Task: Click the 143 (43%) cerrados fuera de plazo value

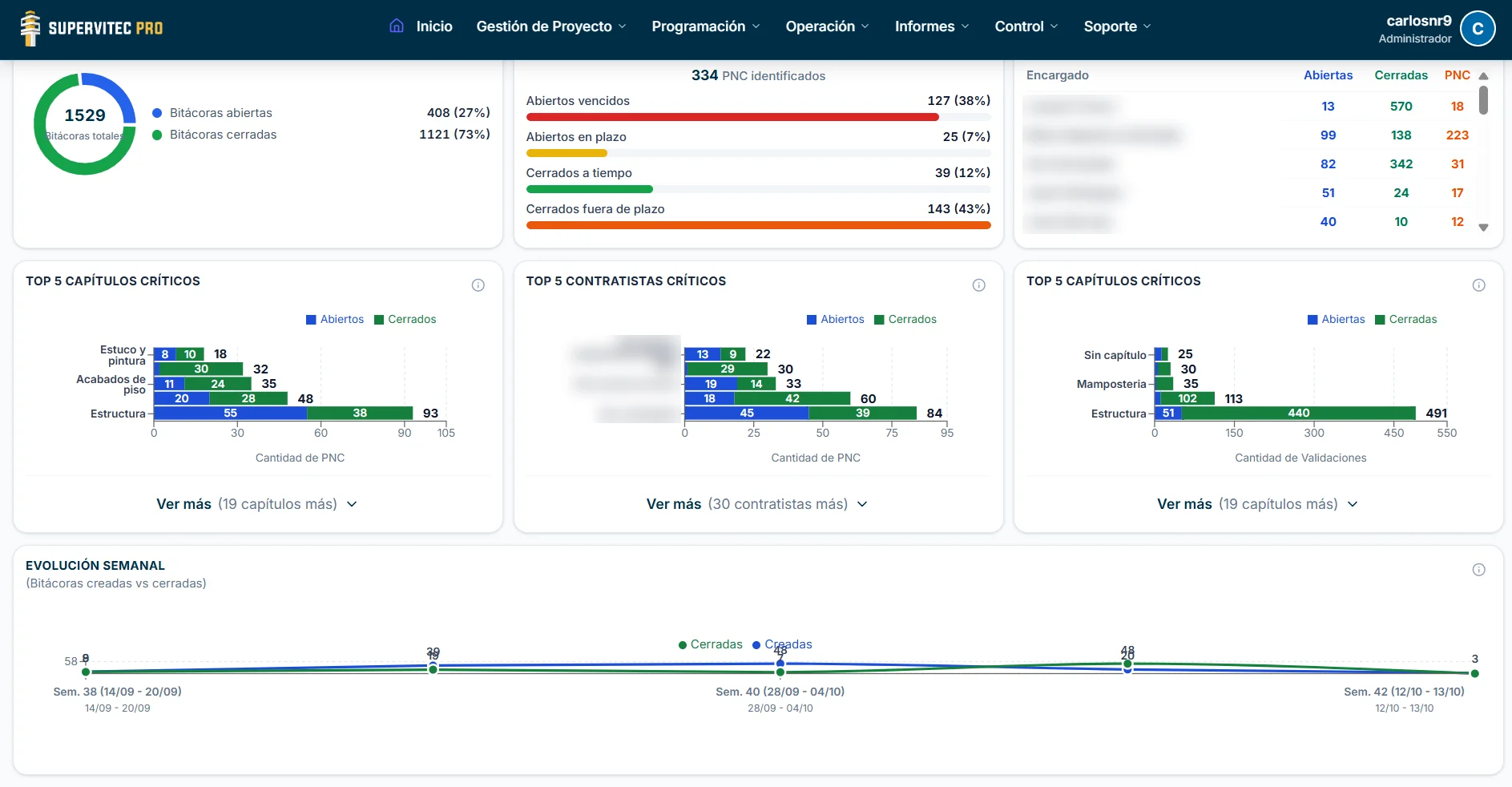Action: coord(958,209)
